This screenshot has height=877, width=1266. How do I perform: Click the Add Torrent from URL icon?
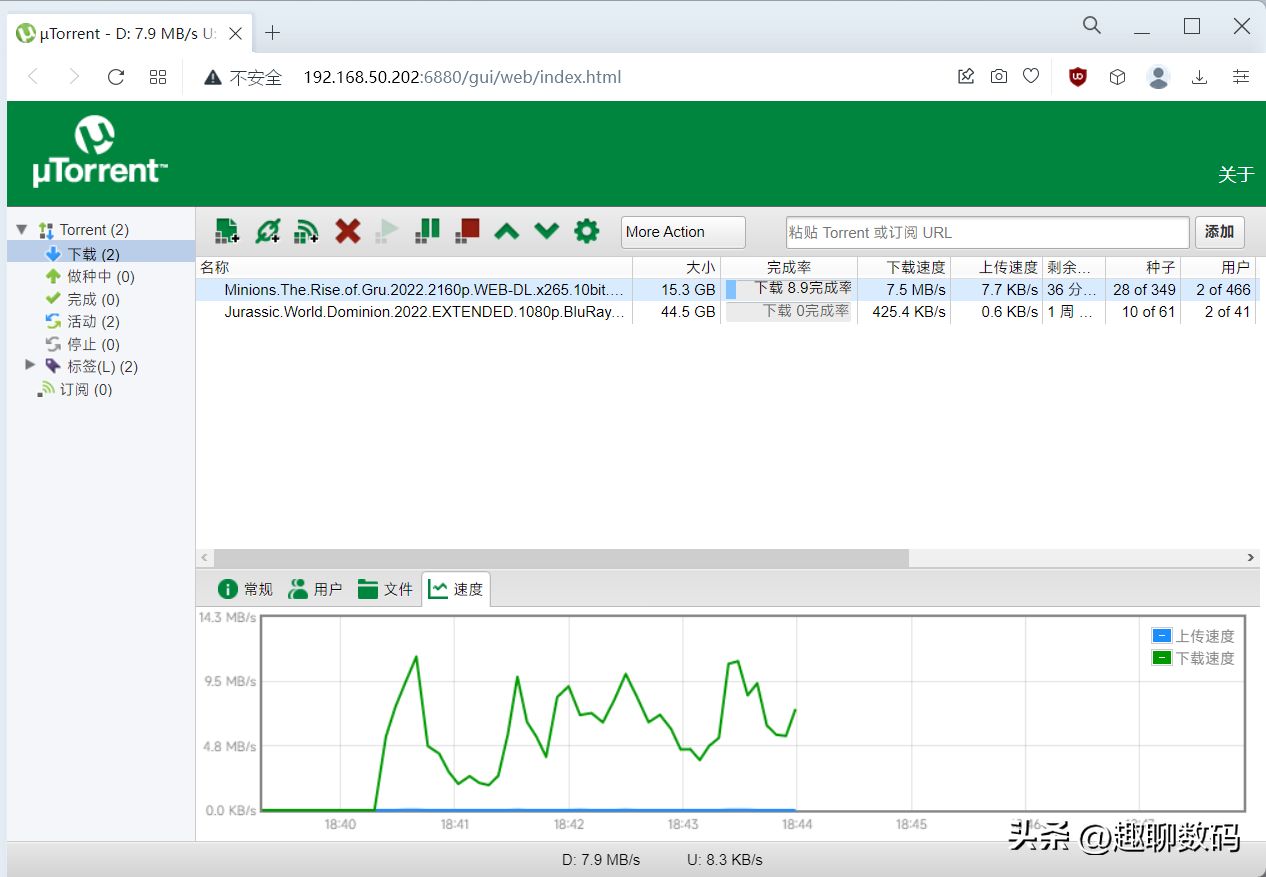pyautogui.click(x=267, y=231)
